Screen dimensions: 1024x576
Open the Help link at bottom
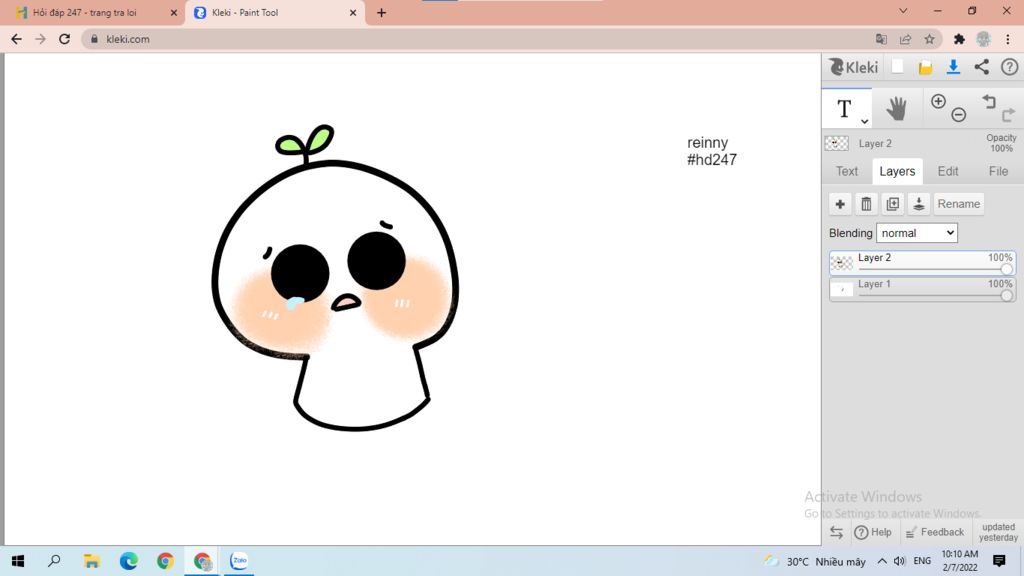point(873,532)
